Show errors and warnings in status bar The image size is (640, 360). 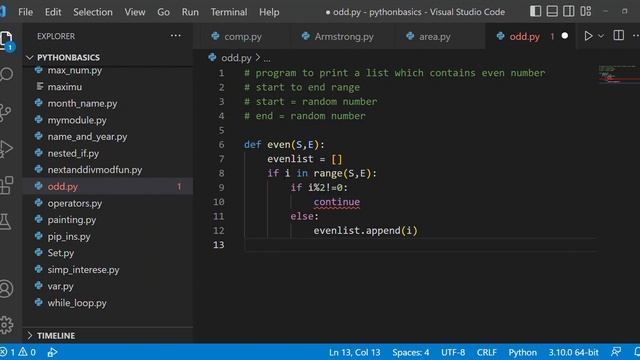click(x=18, y=352)
